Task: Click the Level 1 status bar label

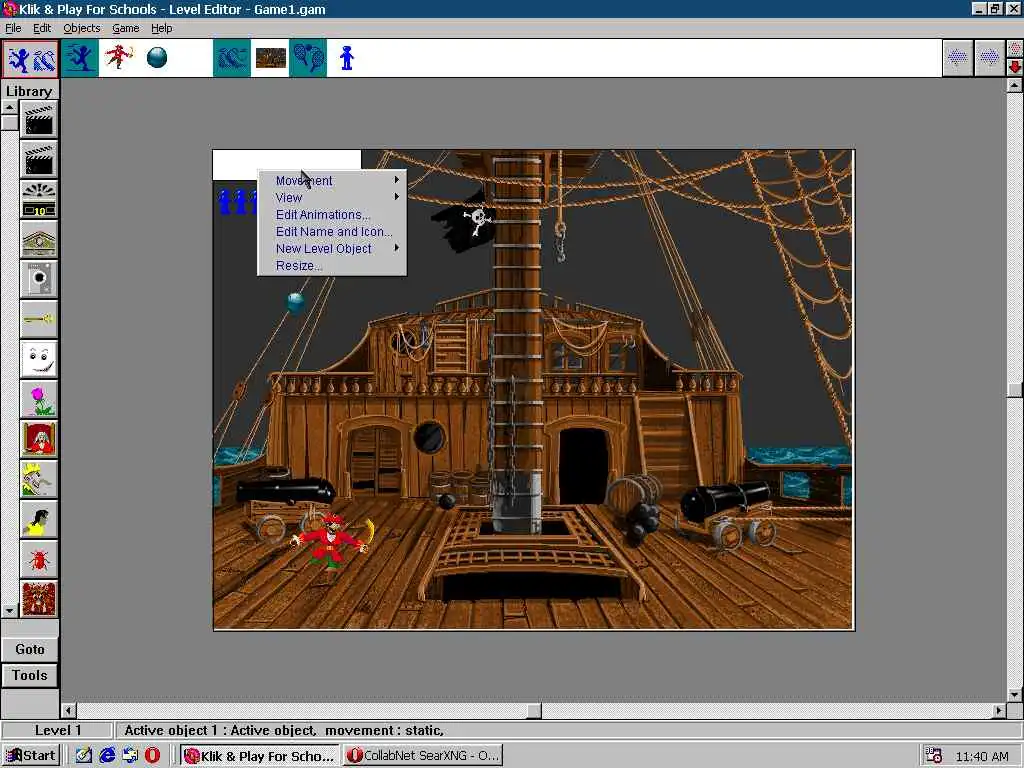Action: (57, 730)
